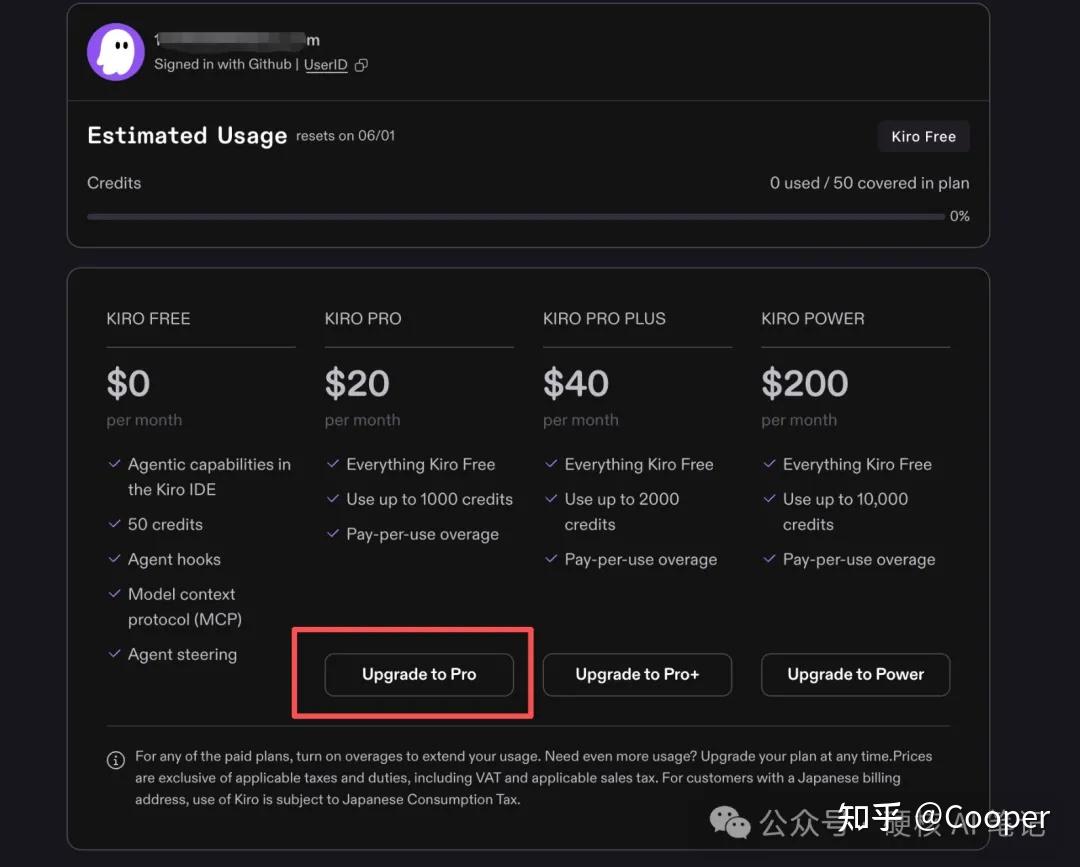The width and height of the screenshot is (1080, 867).
Task: Click the WeChat logo in the watermark
Action: click(729, 822)
